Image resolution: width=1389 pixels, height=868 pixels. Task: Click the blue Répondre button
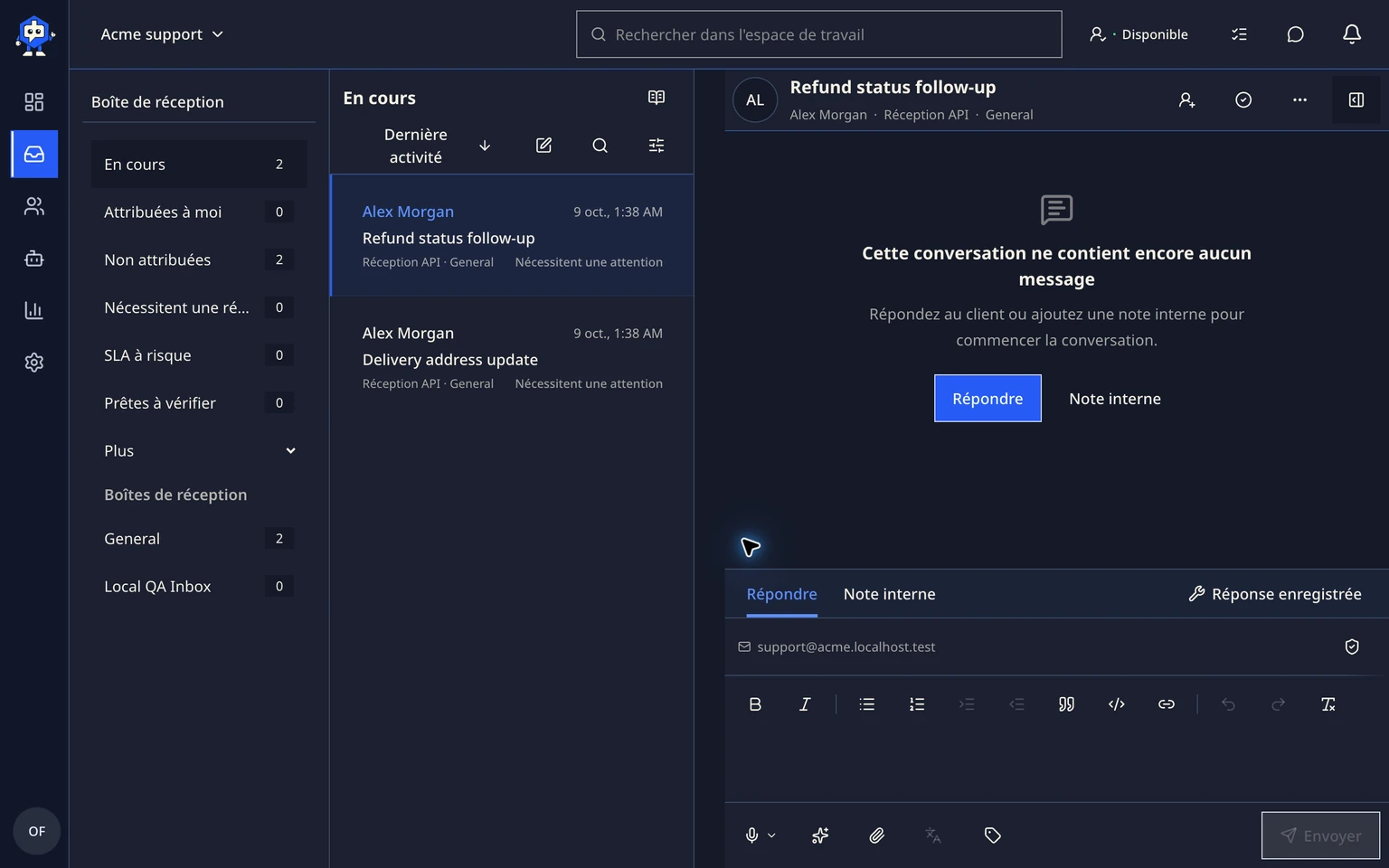point(987,399)
